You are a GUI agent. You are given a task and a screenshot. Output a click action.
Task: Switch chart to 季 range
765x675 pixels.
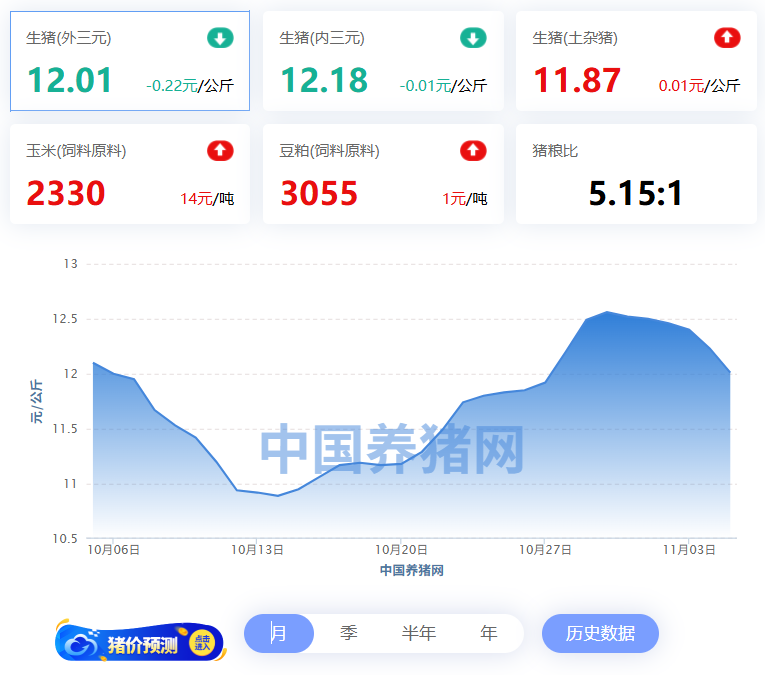[349, 633]
